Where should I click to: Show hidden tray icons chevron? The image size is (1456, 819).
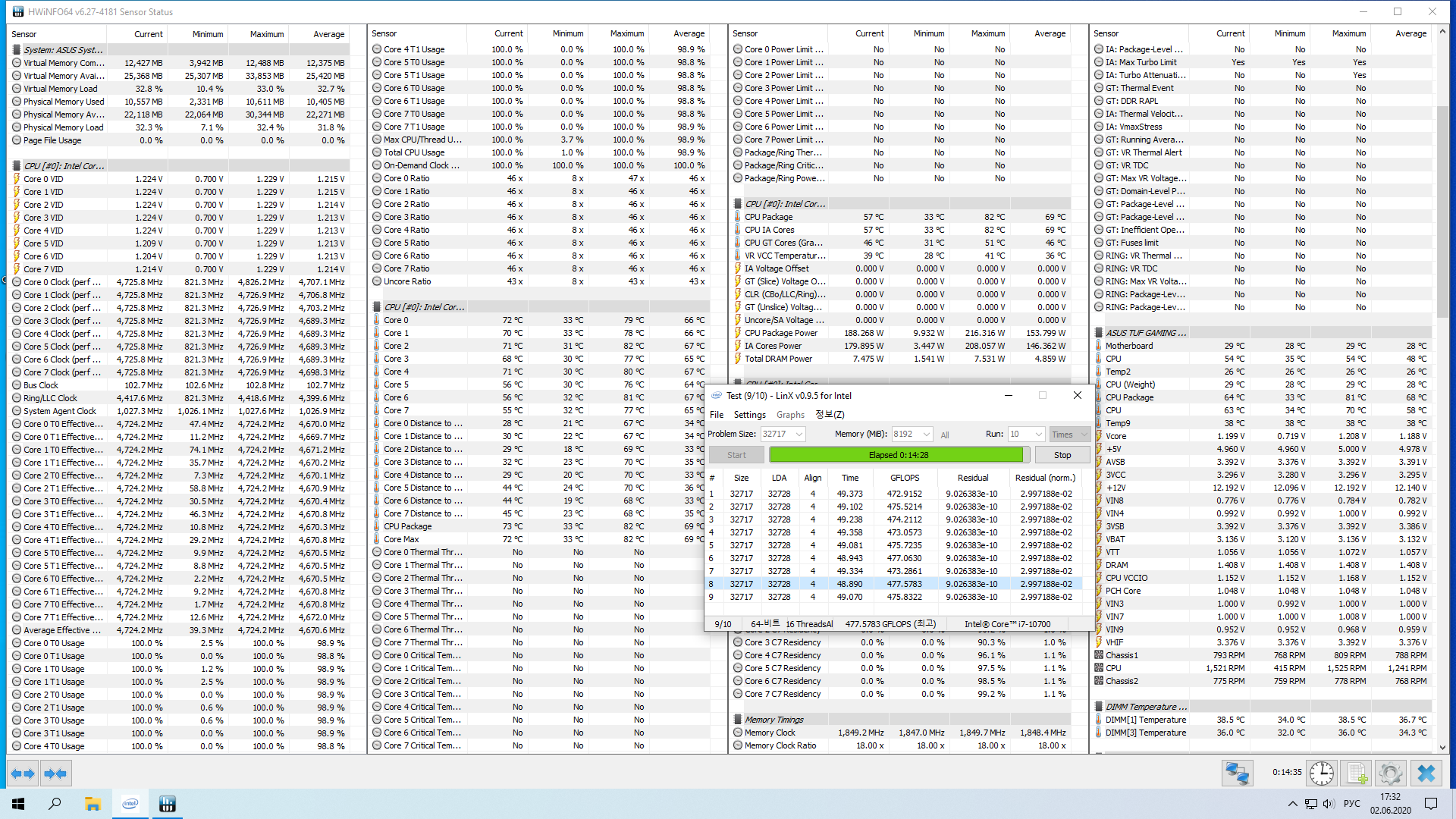point(1292,804)
